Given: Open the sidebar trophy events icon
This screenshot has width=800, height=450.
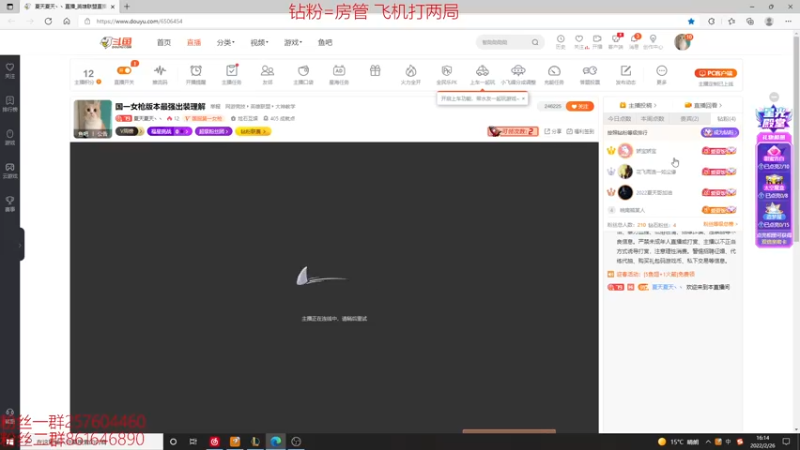Looking at the screenshot, I should pyautogui.click(x=10, y=200).
